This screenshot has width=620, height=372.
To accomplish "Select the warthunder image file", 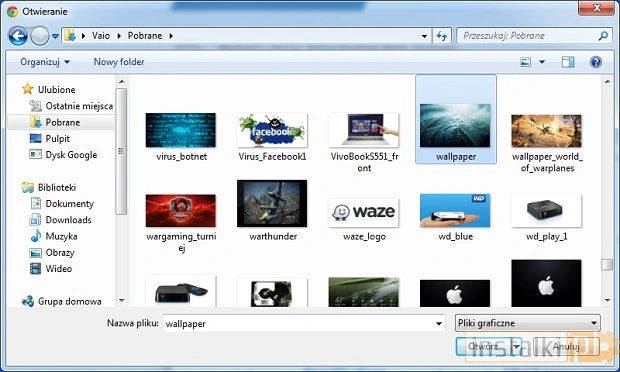I will 272,211.
